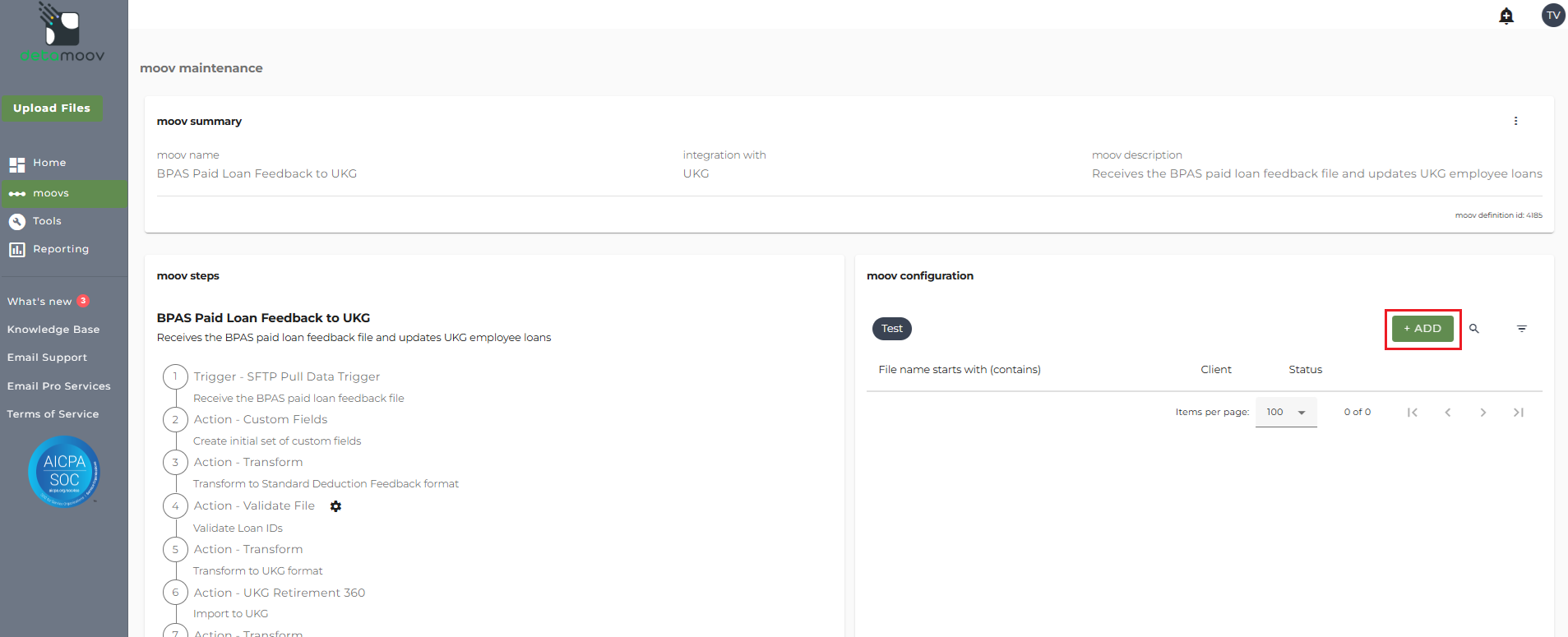Sort by Client column header
Screen dimensions: 1568x637
coord(1216,370)
